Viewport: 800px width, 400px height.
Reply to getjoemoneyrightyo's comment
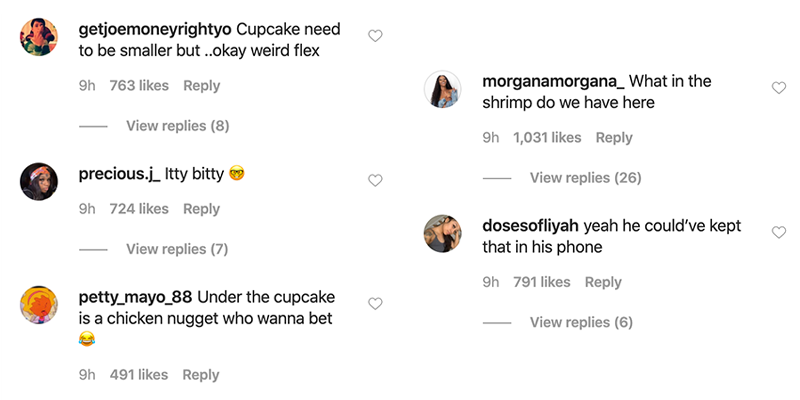coord(201,86)
